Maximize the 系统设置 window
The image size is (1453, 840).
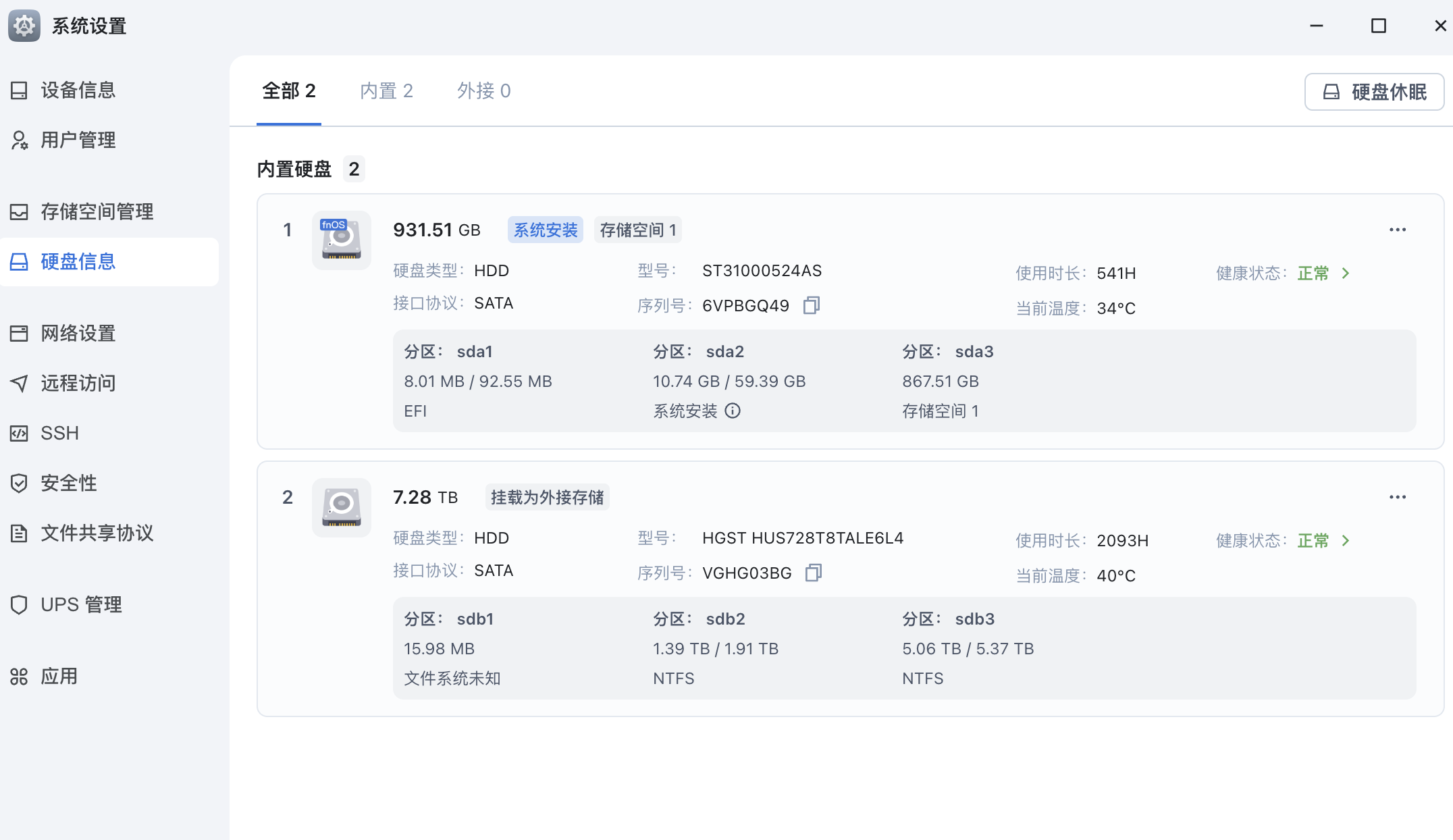[1379, 26]
